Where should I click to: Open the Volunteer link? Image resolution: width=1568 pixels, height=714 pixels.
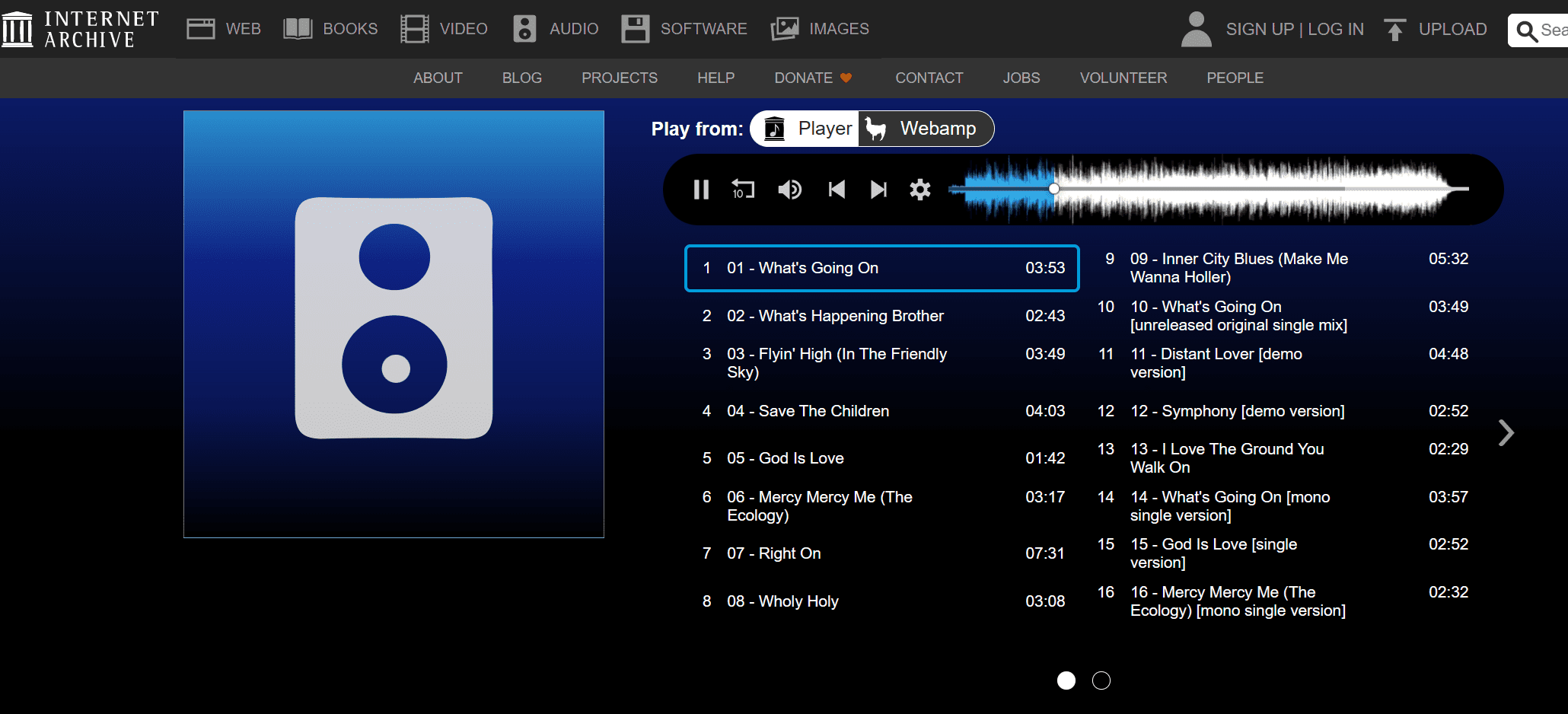pos(1123,78)
